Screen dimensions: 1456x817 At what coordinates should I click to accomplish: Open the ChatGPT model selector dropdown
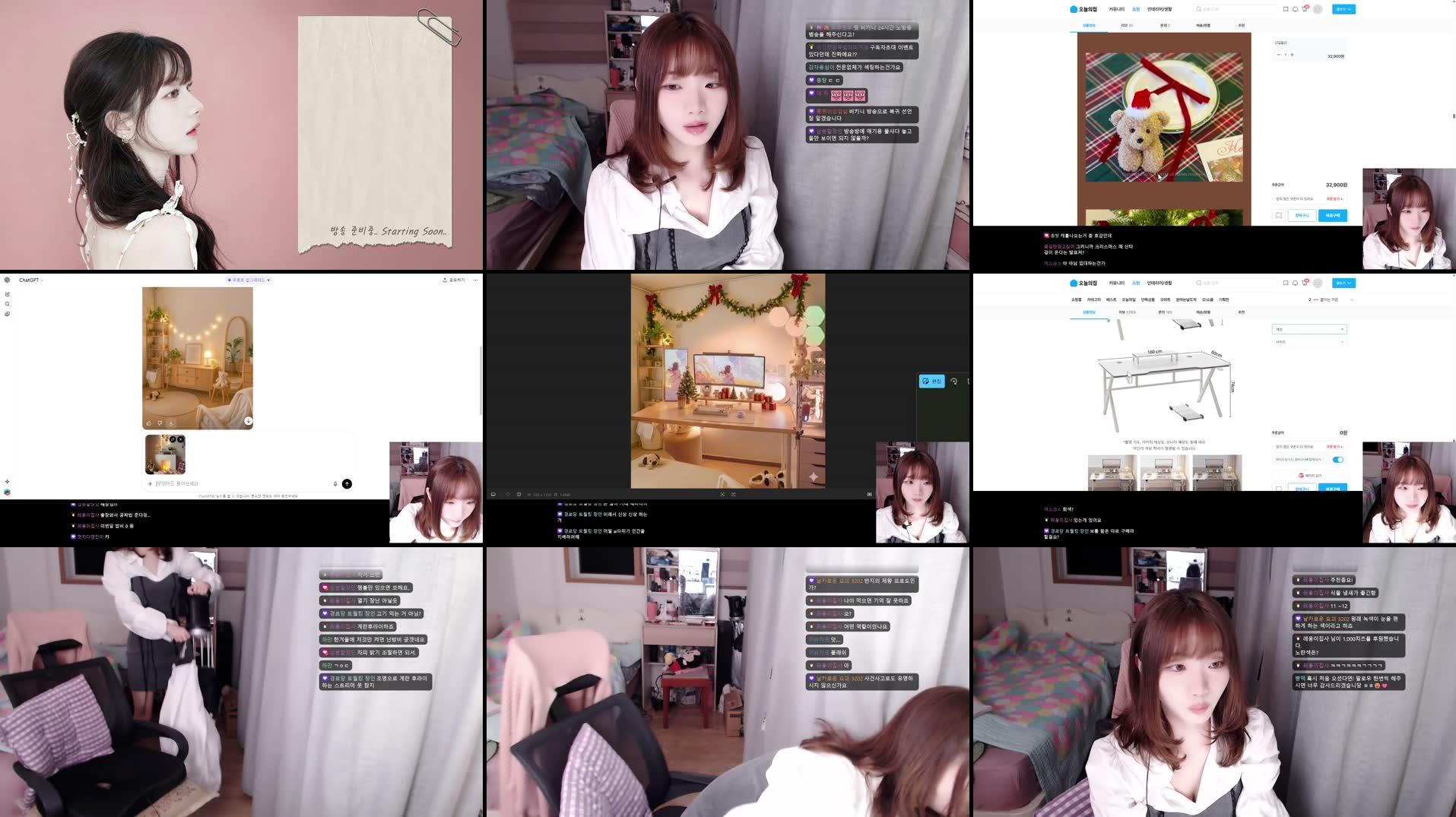30,280
